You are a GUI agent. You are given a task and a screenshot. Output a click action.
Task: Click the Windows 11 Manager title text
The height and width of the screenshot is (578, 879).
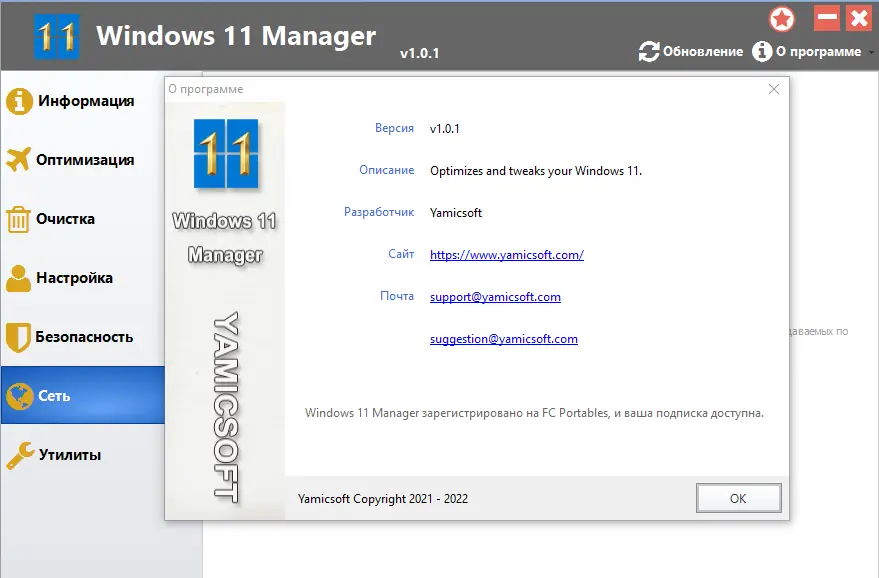pos(234,33)
